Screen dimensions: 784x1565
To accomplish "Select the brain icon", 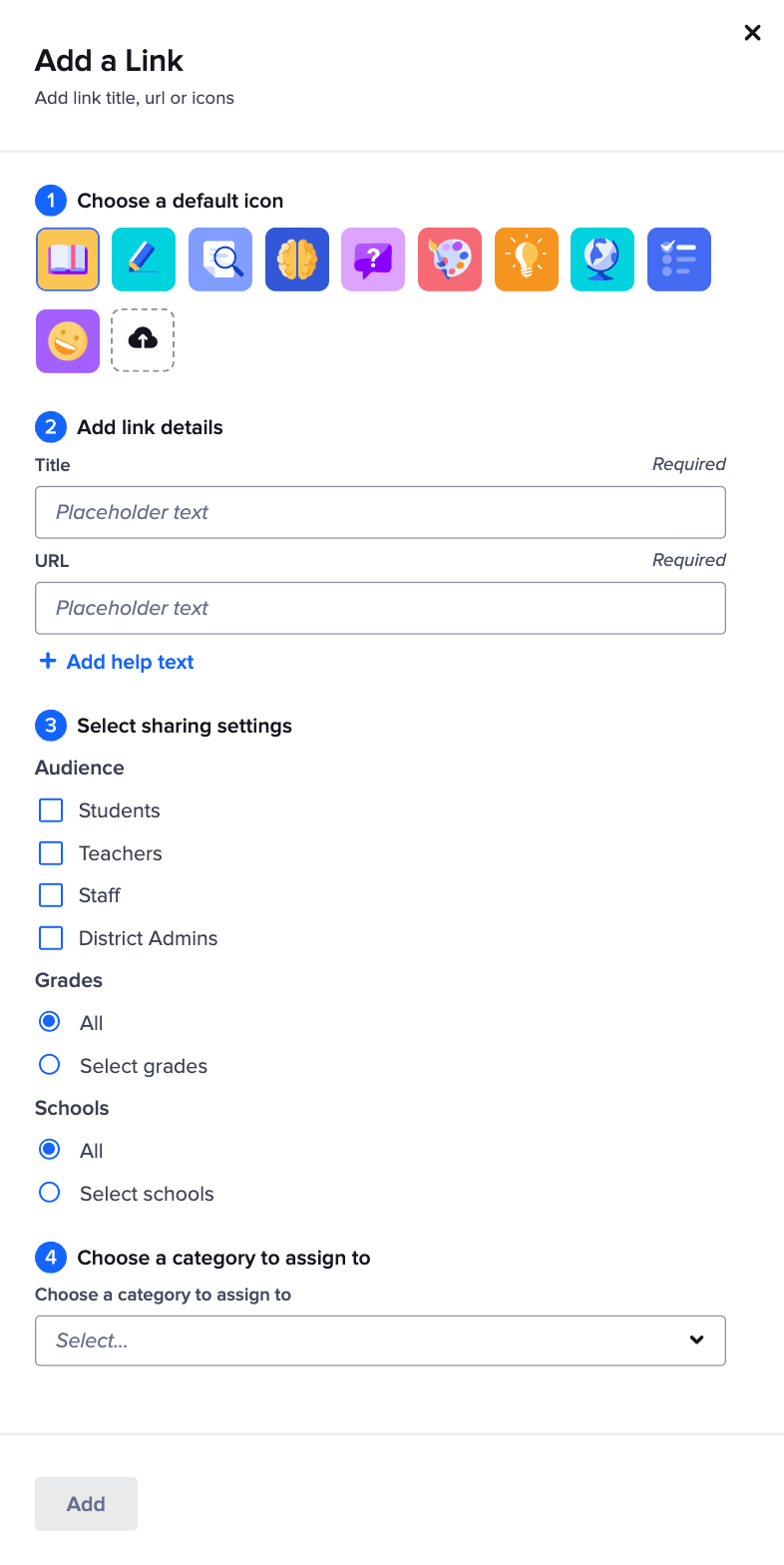I will pos(297,260).
